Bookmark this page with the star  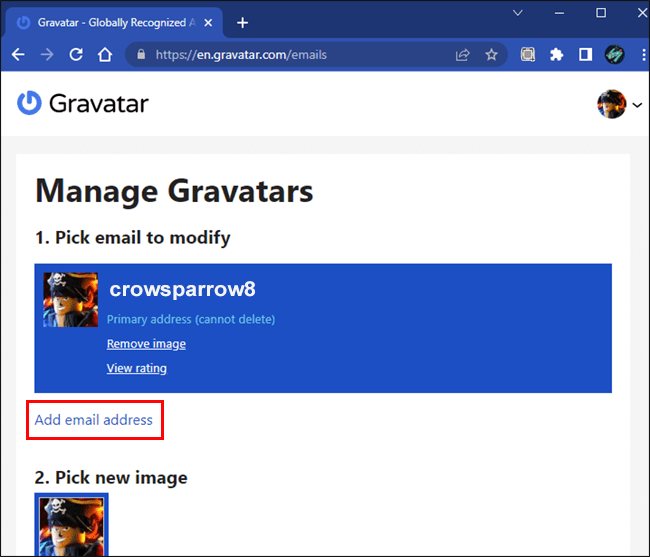click(x=491, y=54)
